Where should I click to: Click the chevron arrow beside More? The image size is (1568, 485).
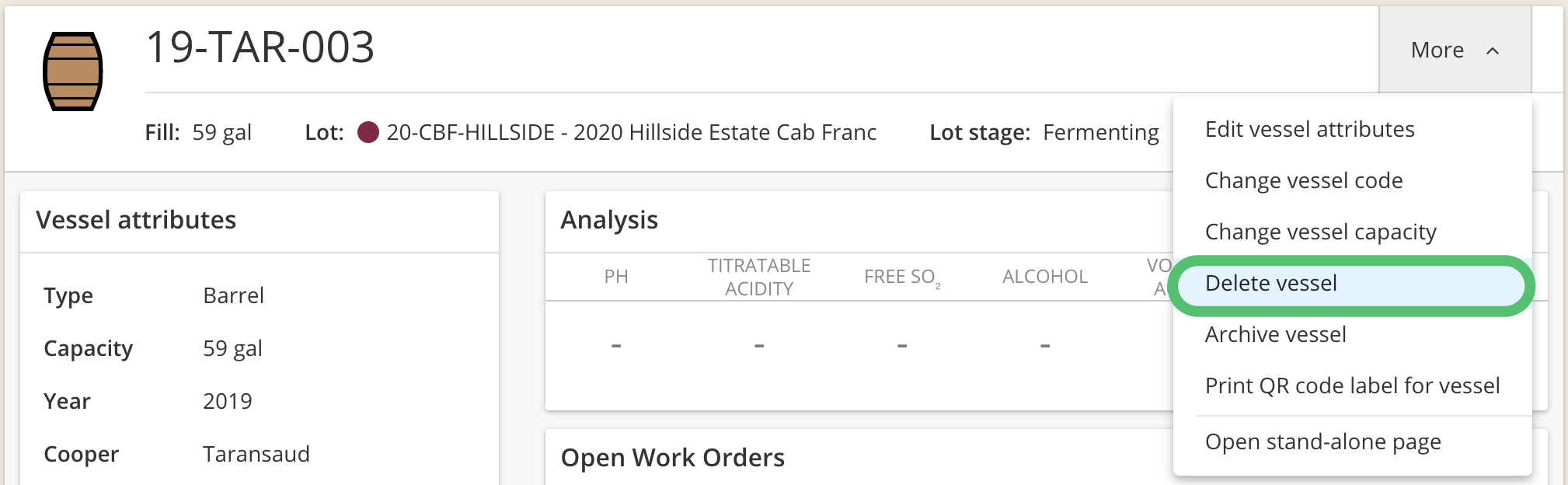[x=1493, y=51]
